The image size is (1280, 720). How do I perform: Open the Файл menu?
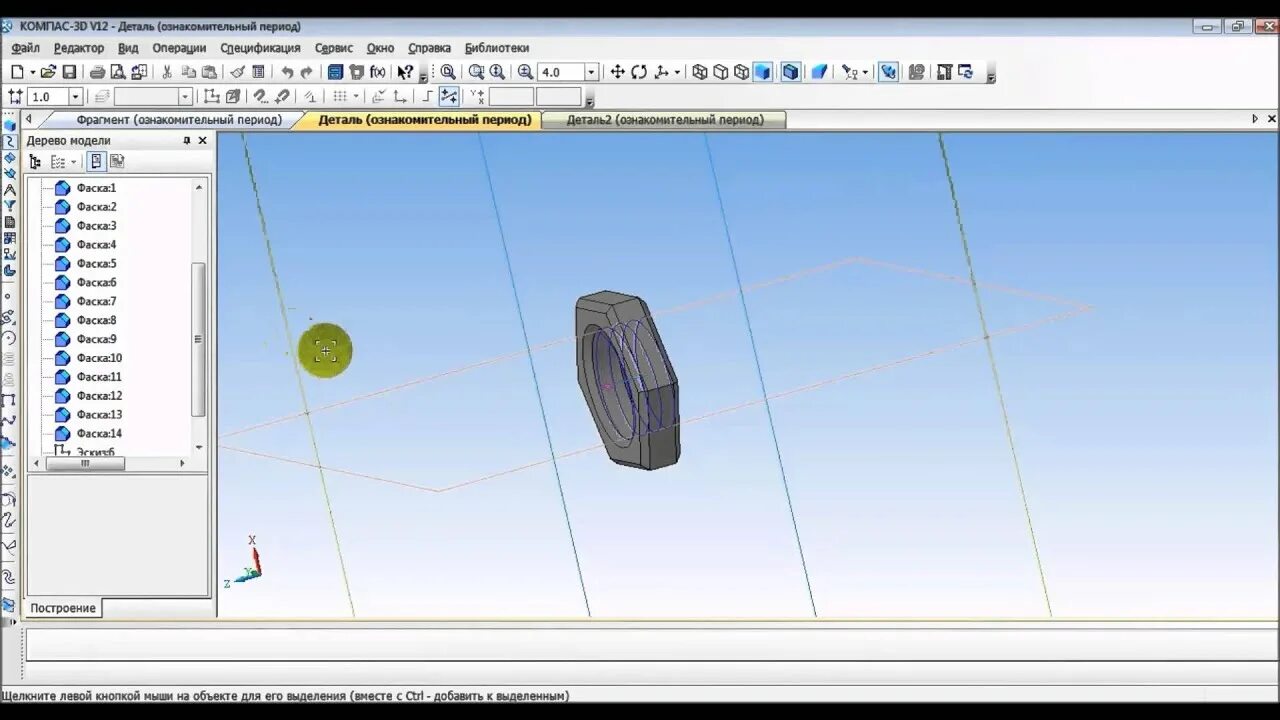[26, 48]
